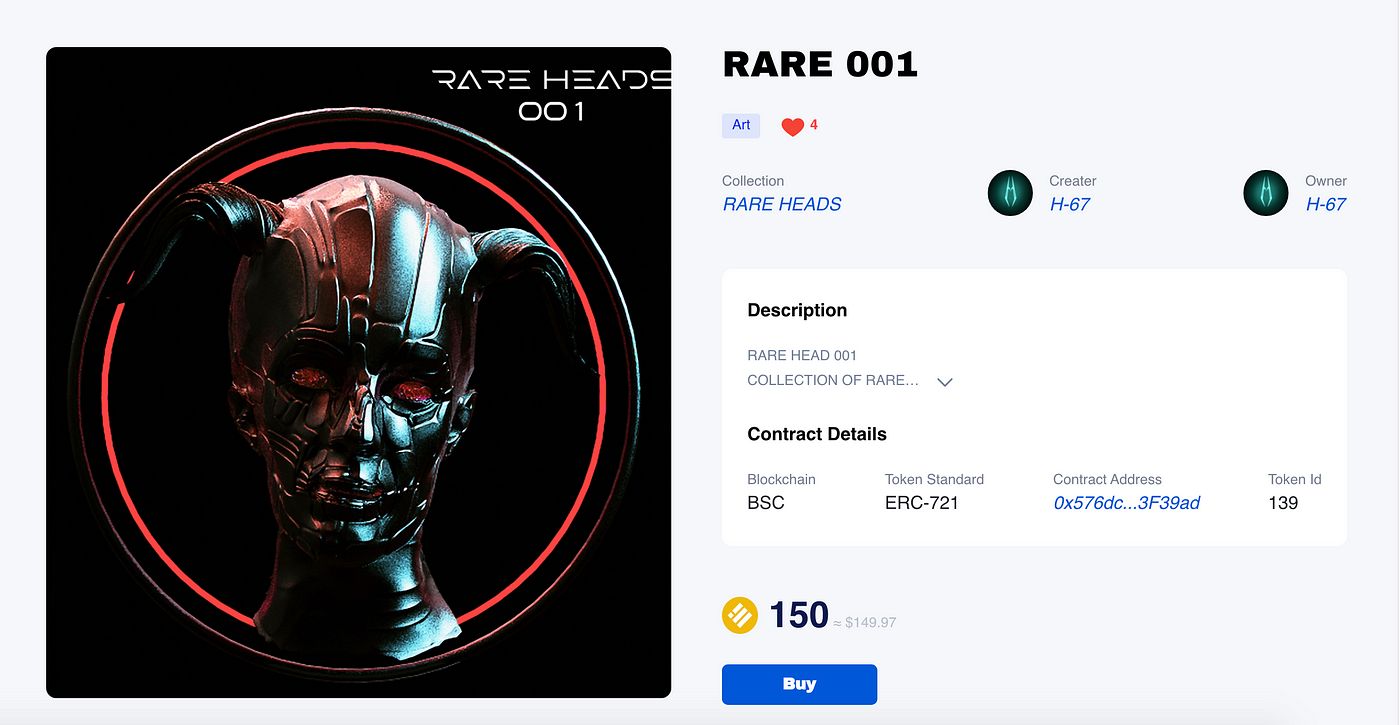The height and width of the screenshot is (725, 1400).
Task: Click the yellow BUSD coin icon
Action: (740, 615)
